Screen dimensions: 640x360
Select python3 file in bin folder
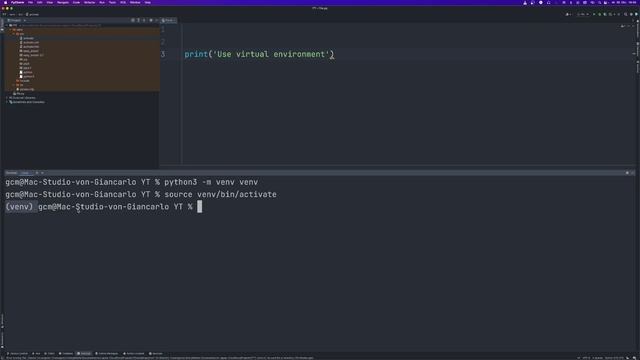[x=27, y=76]
